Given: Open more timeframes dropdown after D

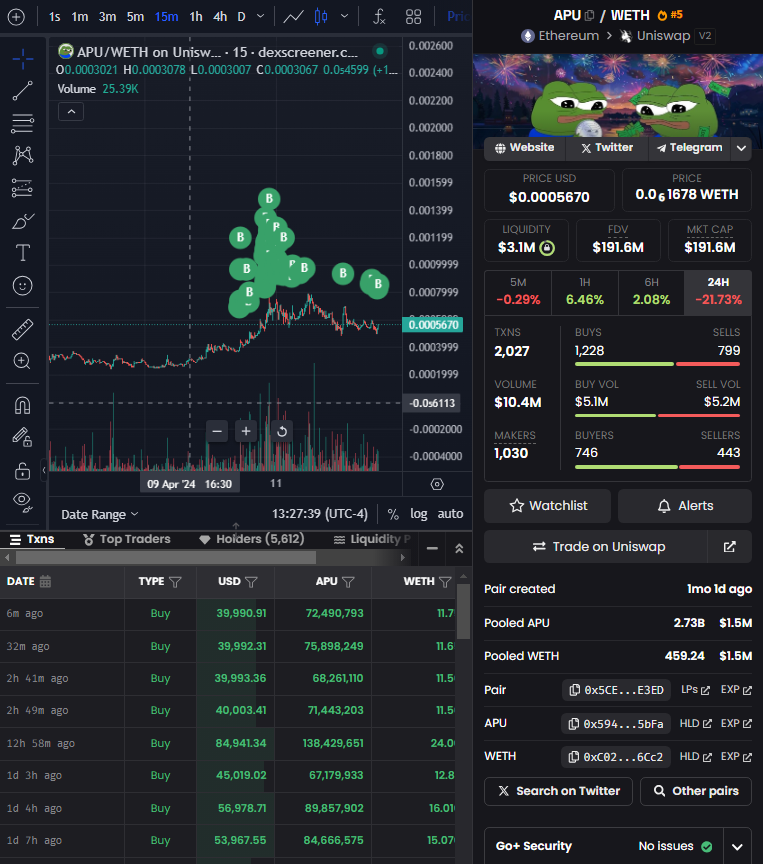Looking at the screenshot, I should pos(261,17).
